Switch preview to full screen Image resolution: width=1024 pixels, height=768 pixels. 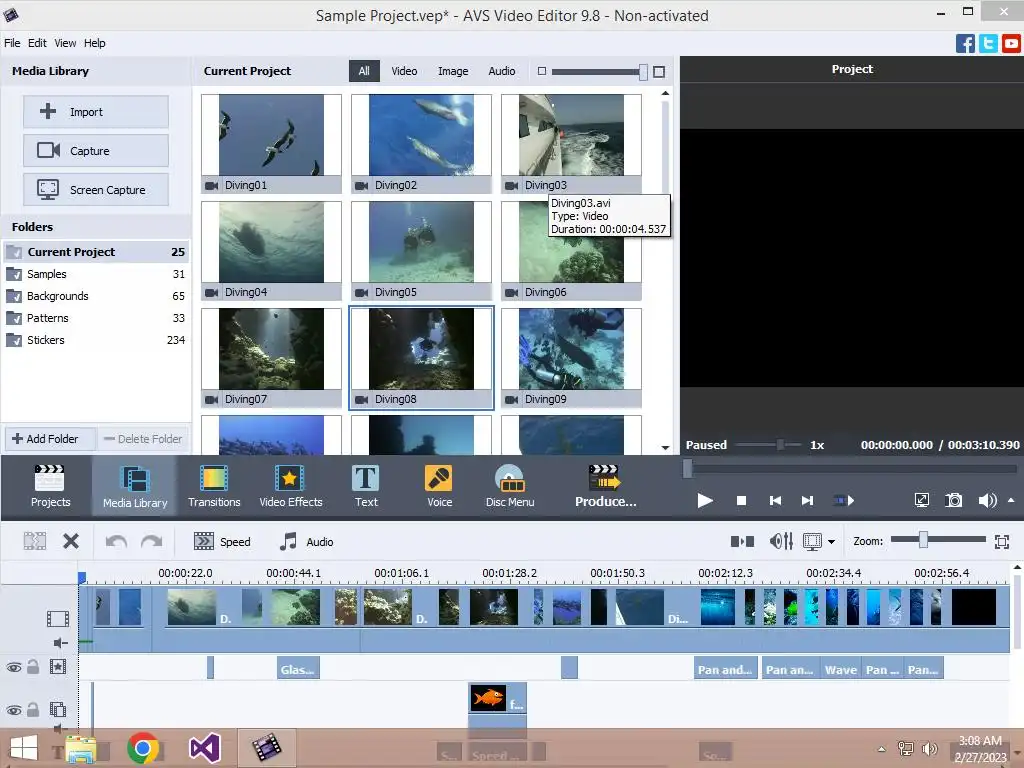[x=921, y=501]
